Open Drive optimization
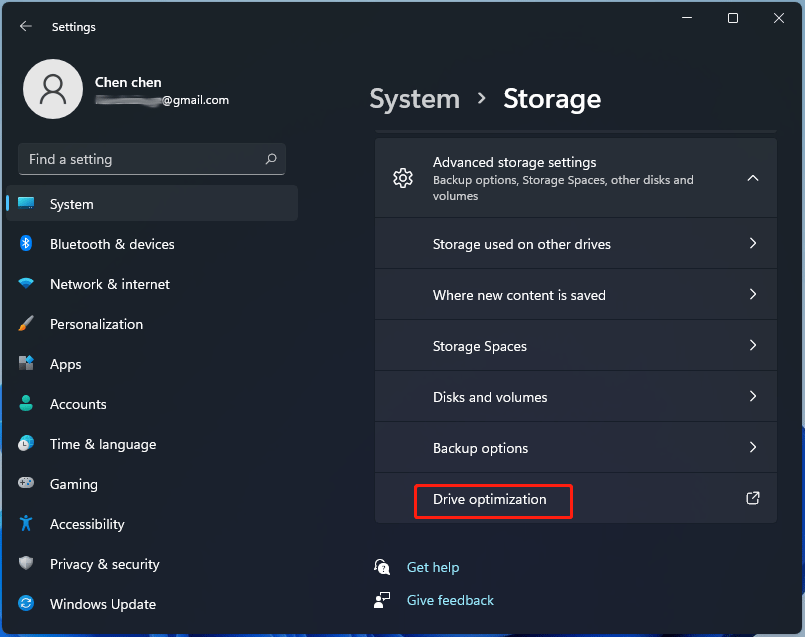The image size is (805, 637). coord(576,499)
